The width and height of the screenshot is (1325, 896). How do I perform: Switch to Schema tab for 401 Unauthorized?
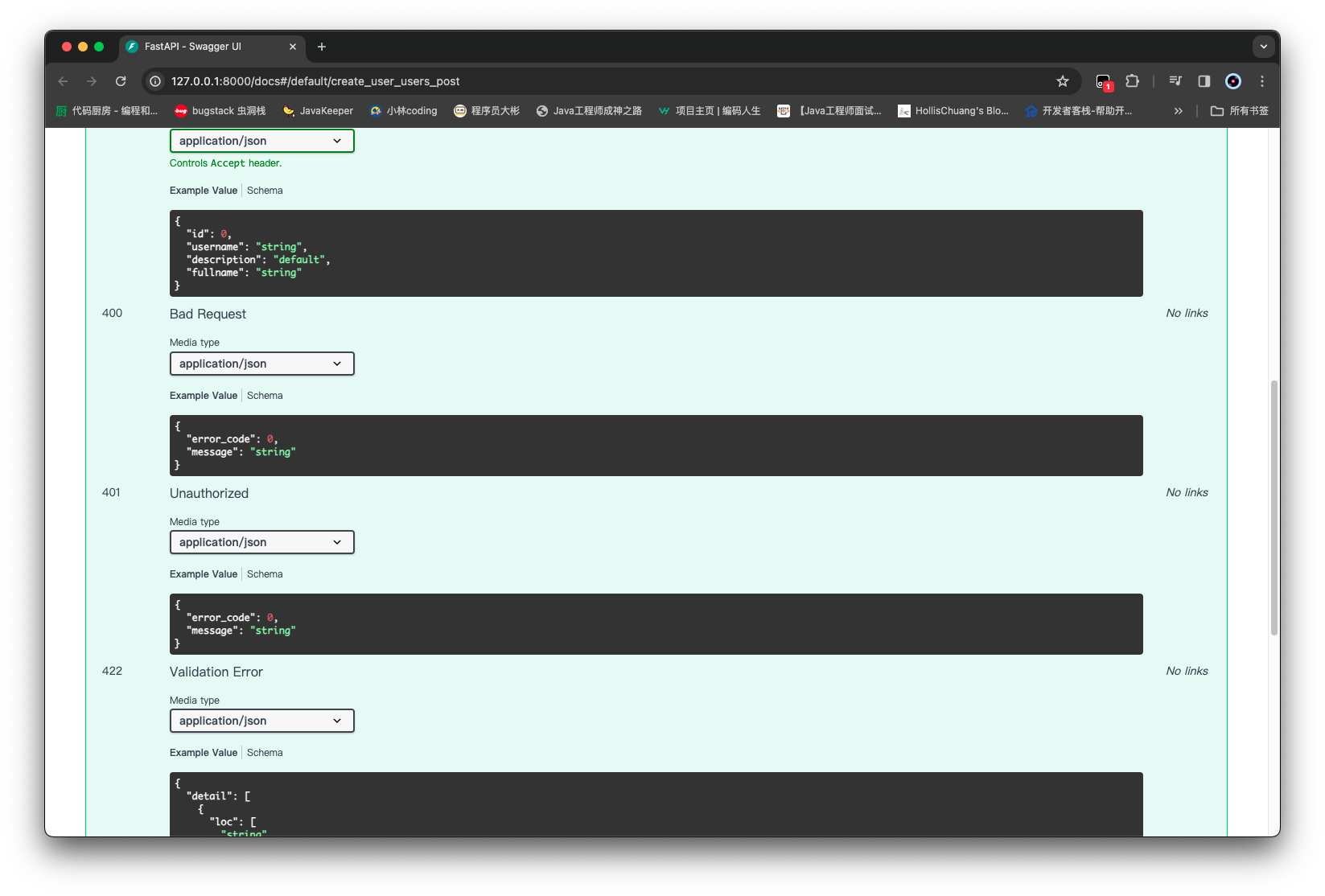click(x=265, y=574)
